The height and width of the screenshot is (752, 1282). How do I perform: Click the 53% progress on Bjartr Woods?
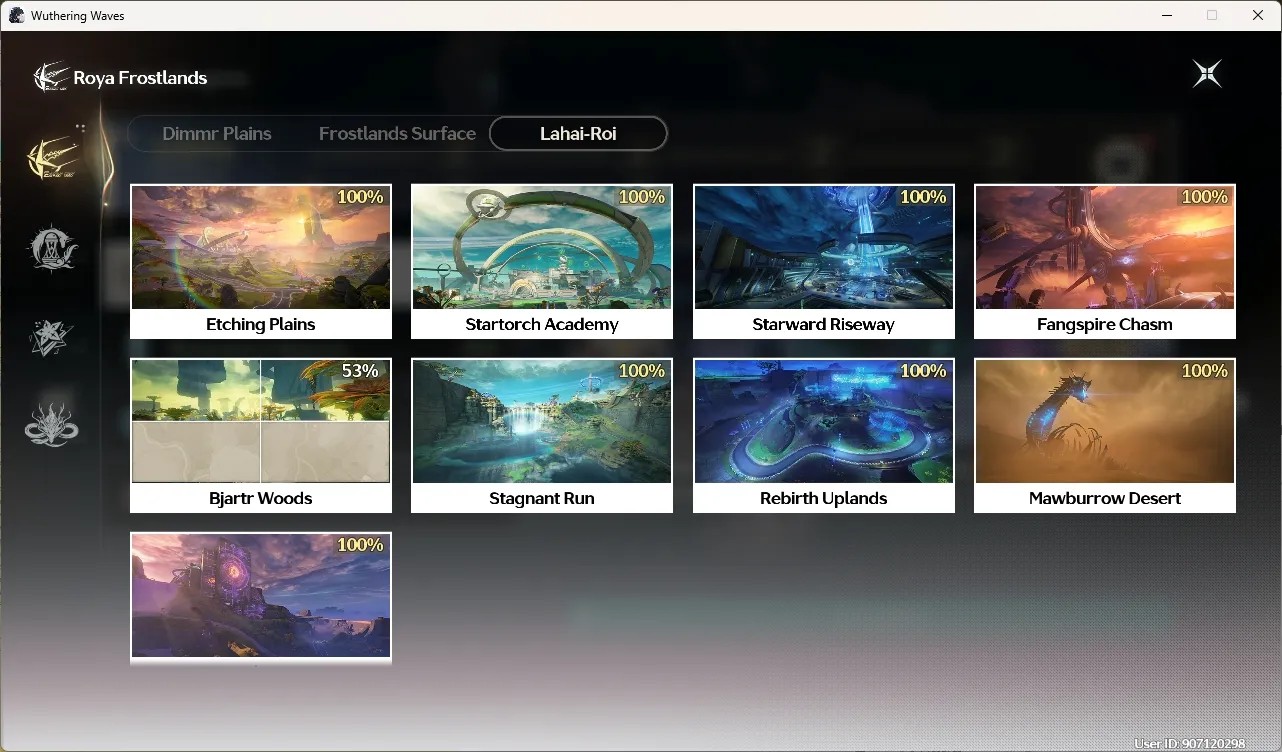360,371
